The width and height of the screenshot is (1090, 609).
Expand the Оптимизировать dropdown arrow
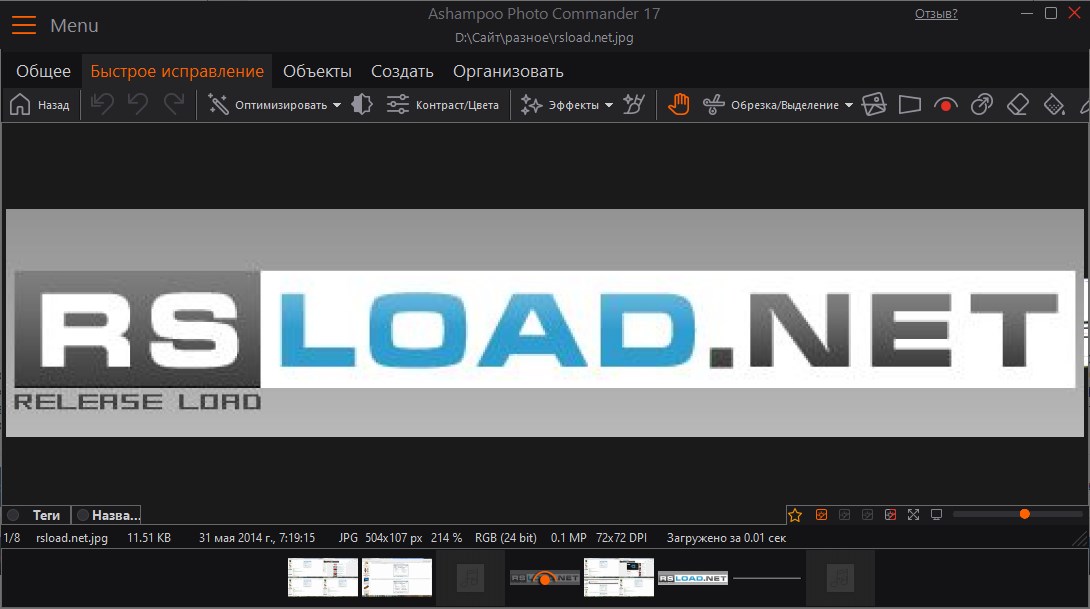click(x=337, y=106)
